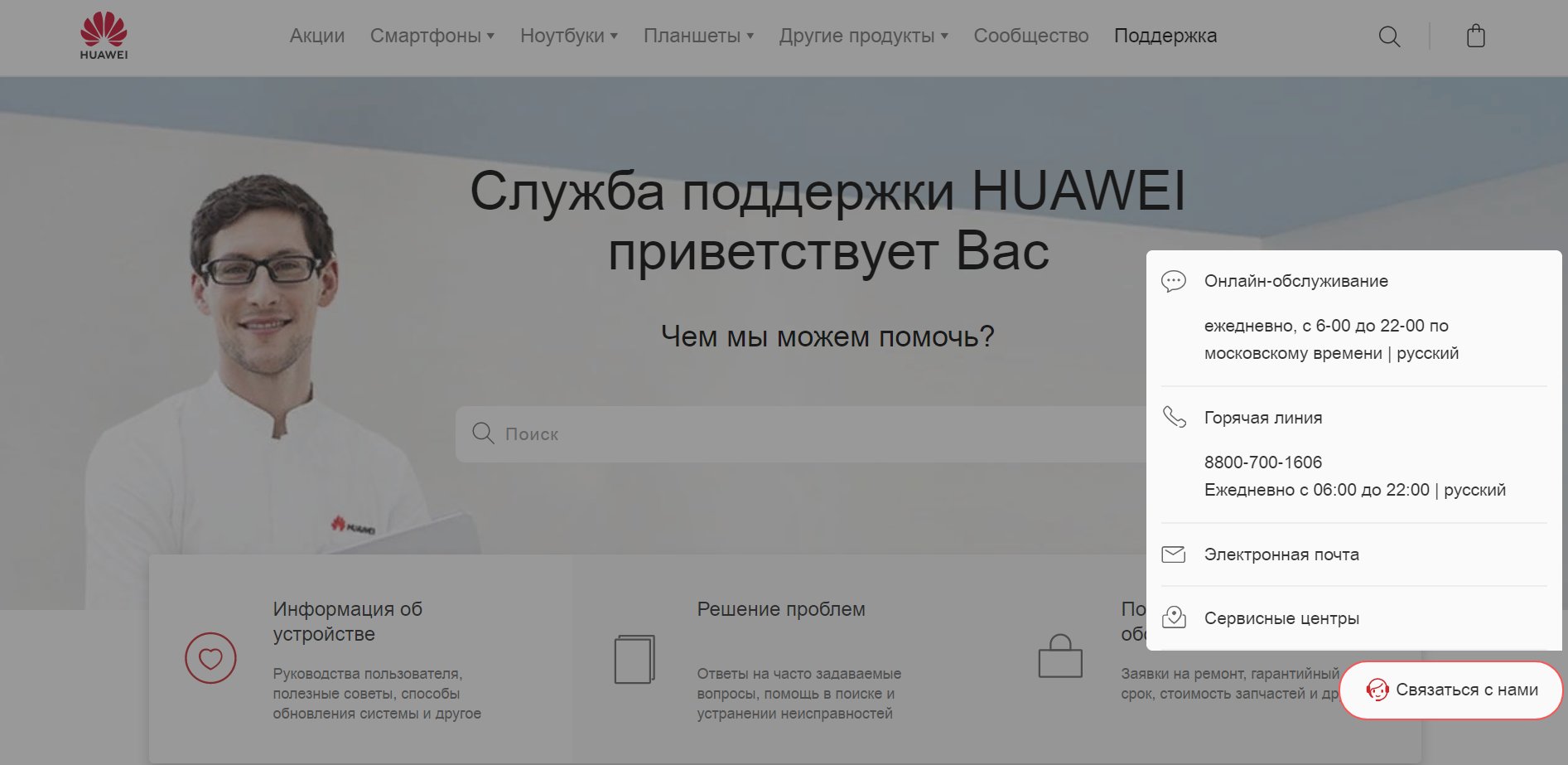Select Горячая линия contact option

(x=1263, y=418)
